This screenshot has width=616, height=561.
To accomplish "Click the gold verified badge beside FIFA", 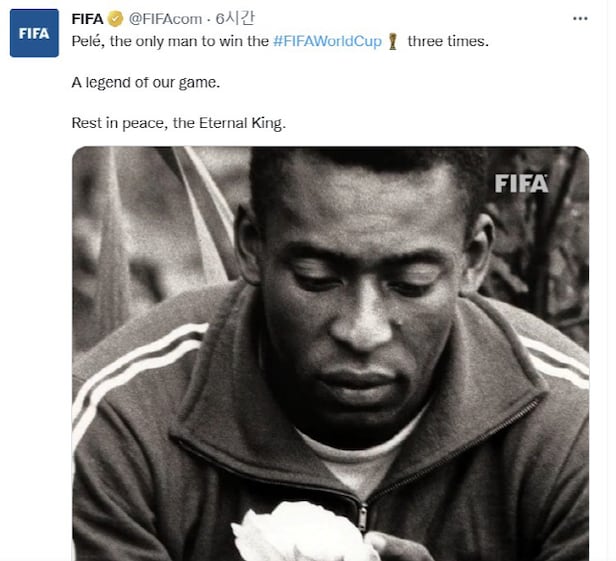I will tap(116, 19).
